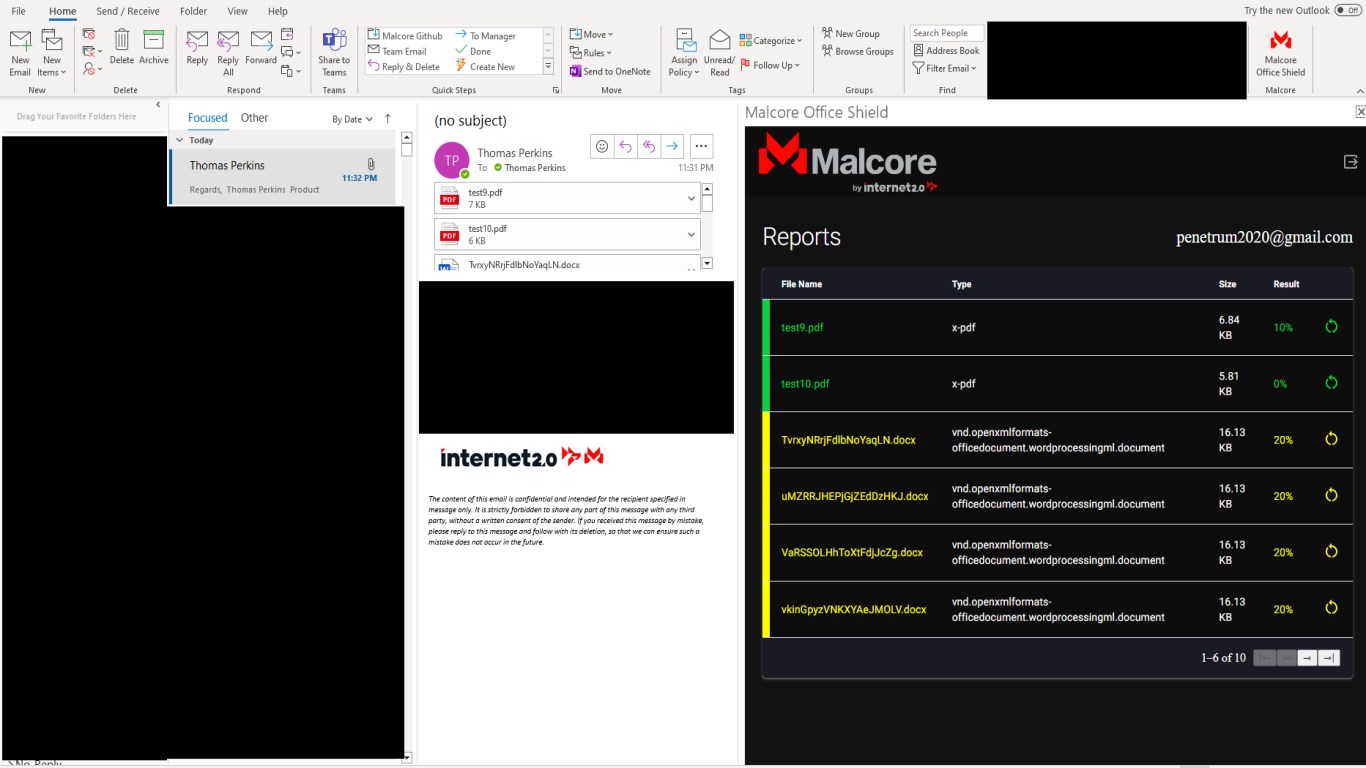Open Assign Policy menu
The height and width of the screenshot is (768, 1366).
[x=685, y=53]
